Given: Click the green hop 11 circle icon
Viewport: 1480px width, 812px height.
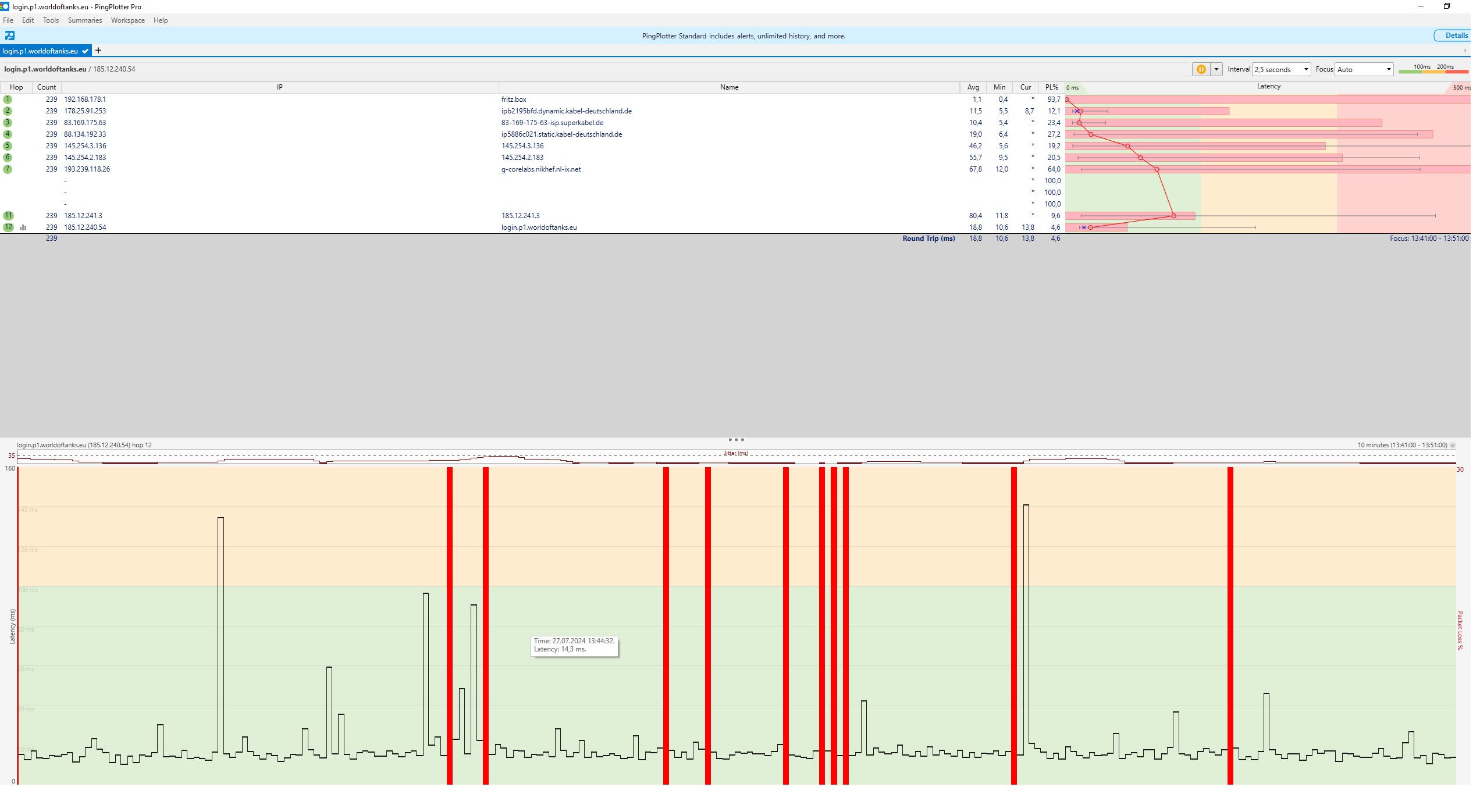Looking at the screenshot, I should [x=8, y=217].
